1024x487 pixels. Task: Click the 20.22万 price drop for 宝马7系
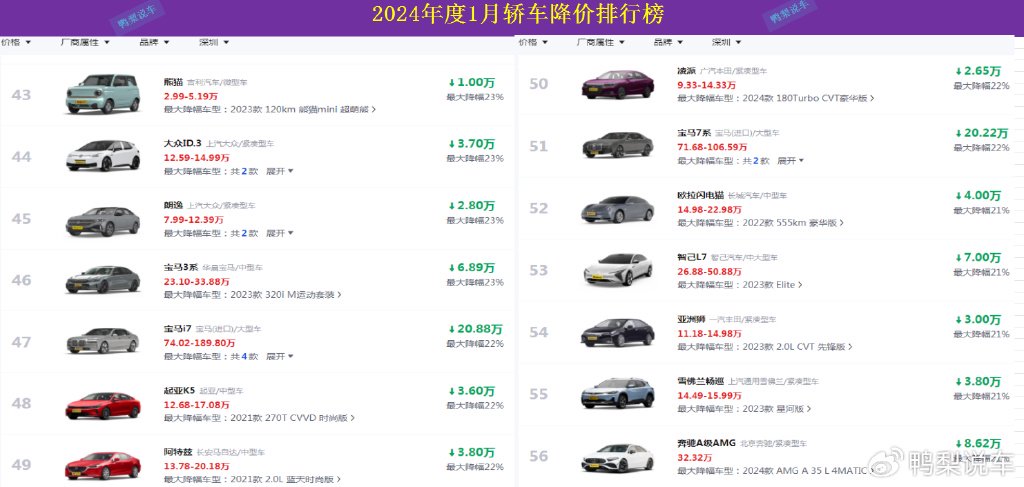point(982,133)
